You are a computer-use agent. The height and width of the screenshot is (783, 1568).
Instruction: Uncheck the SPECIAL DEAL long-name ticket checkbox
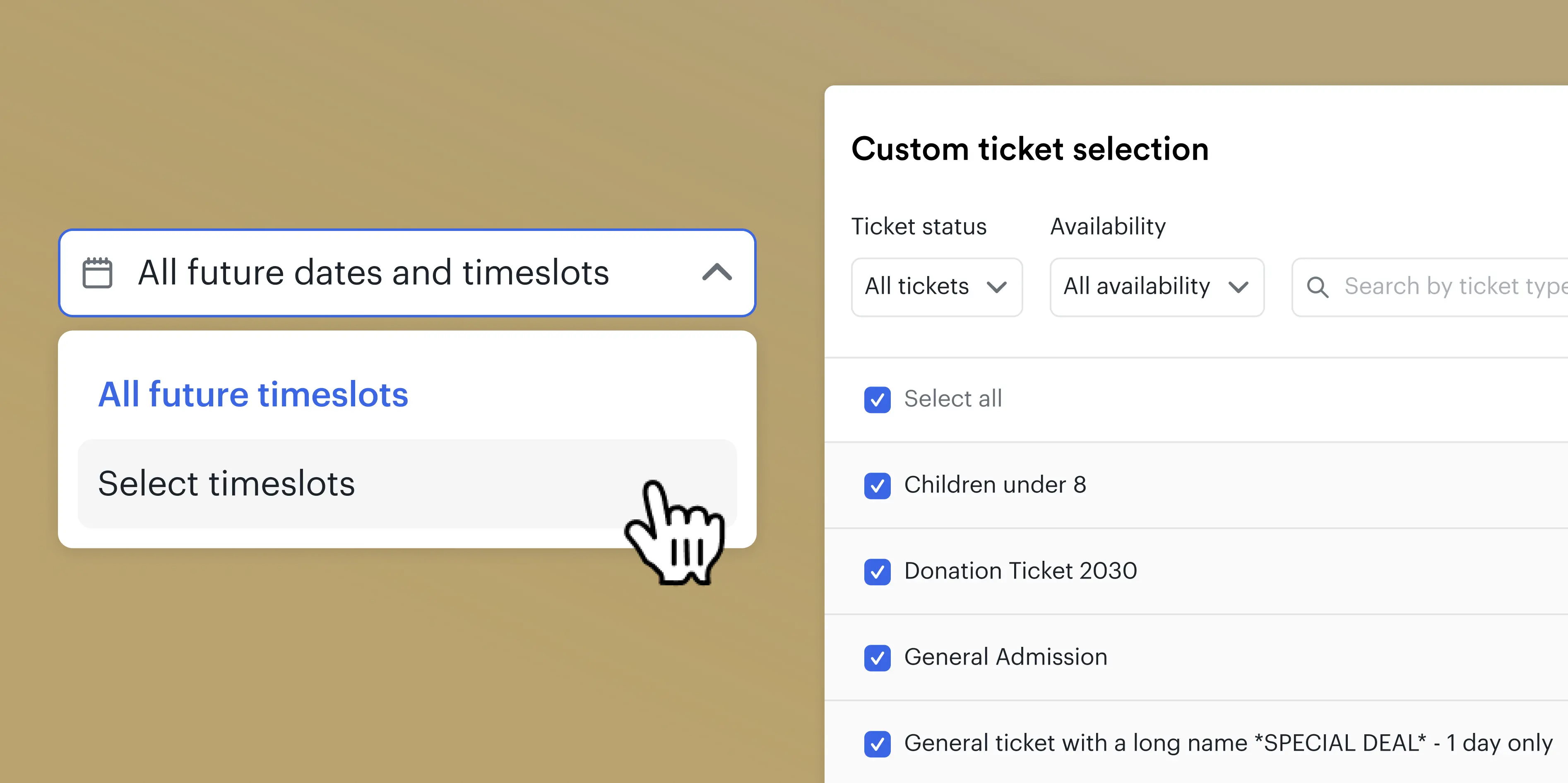877,743
